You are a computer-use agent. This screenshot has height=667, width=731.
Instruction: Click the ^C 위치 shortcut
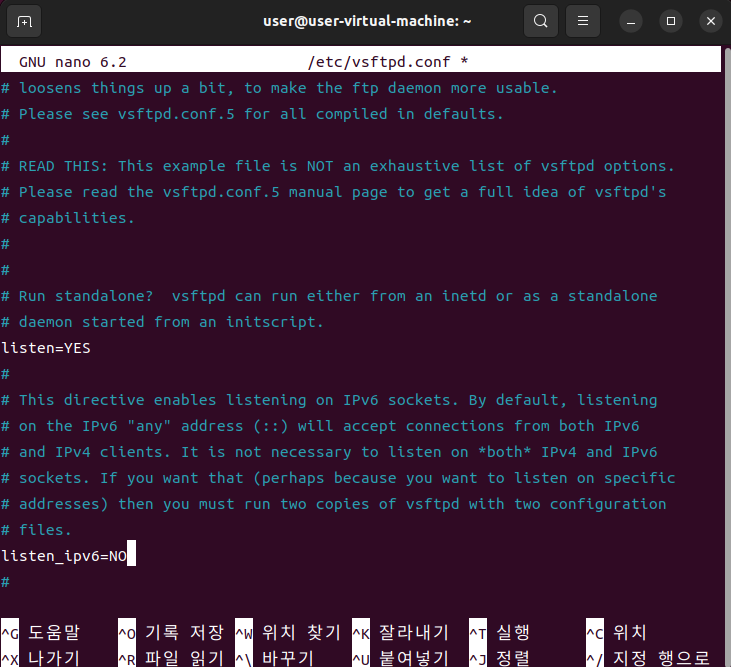617,633
